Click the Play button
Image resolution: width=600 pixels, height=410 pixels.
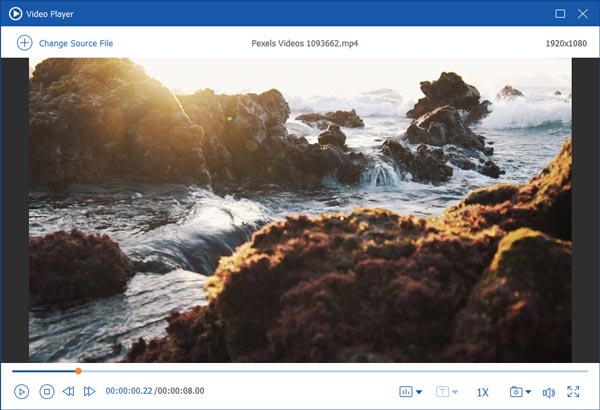(22, 392)
